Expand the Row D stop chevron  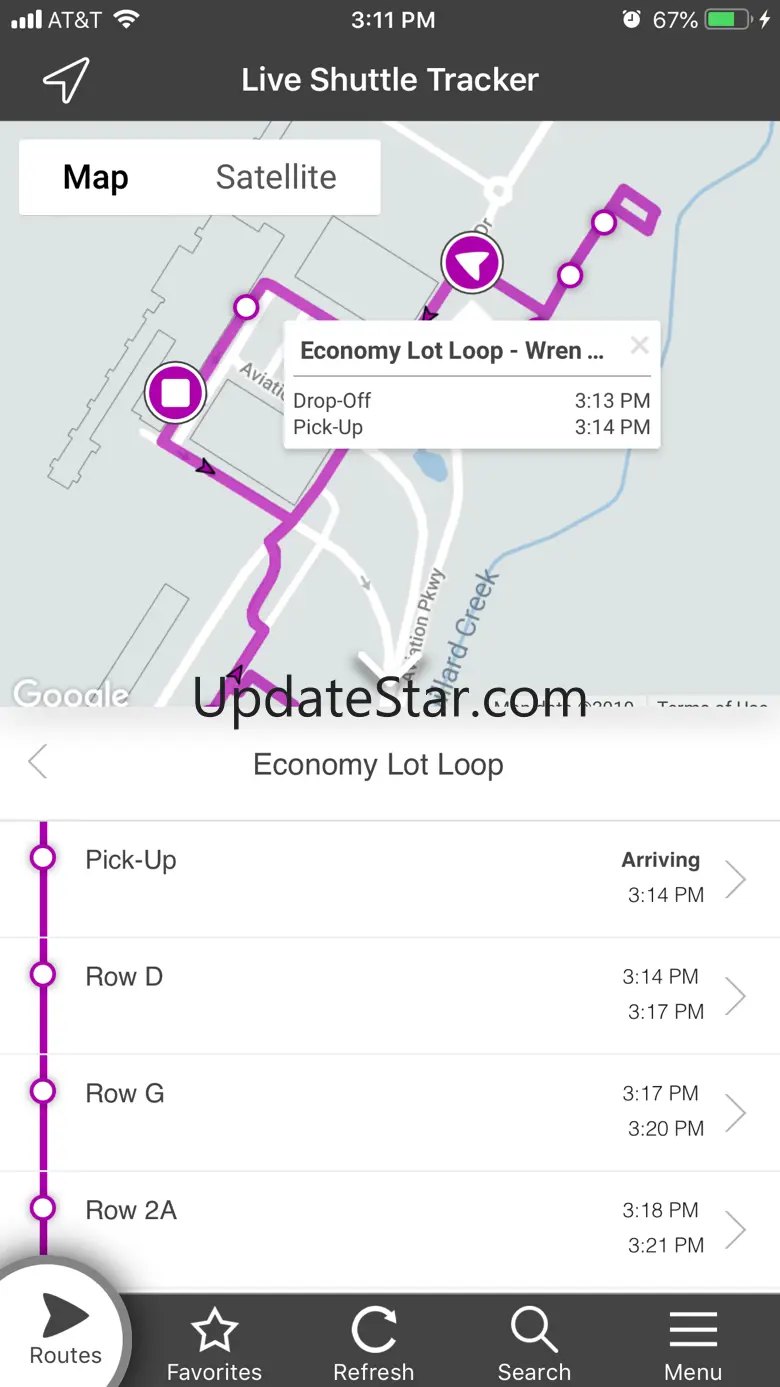click(x=736, y=996)
